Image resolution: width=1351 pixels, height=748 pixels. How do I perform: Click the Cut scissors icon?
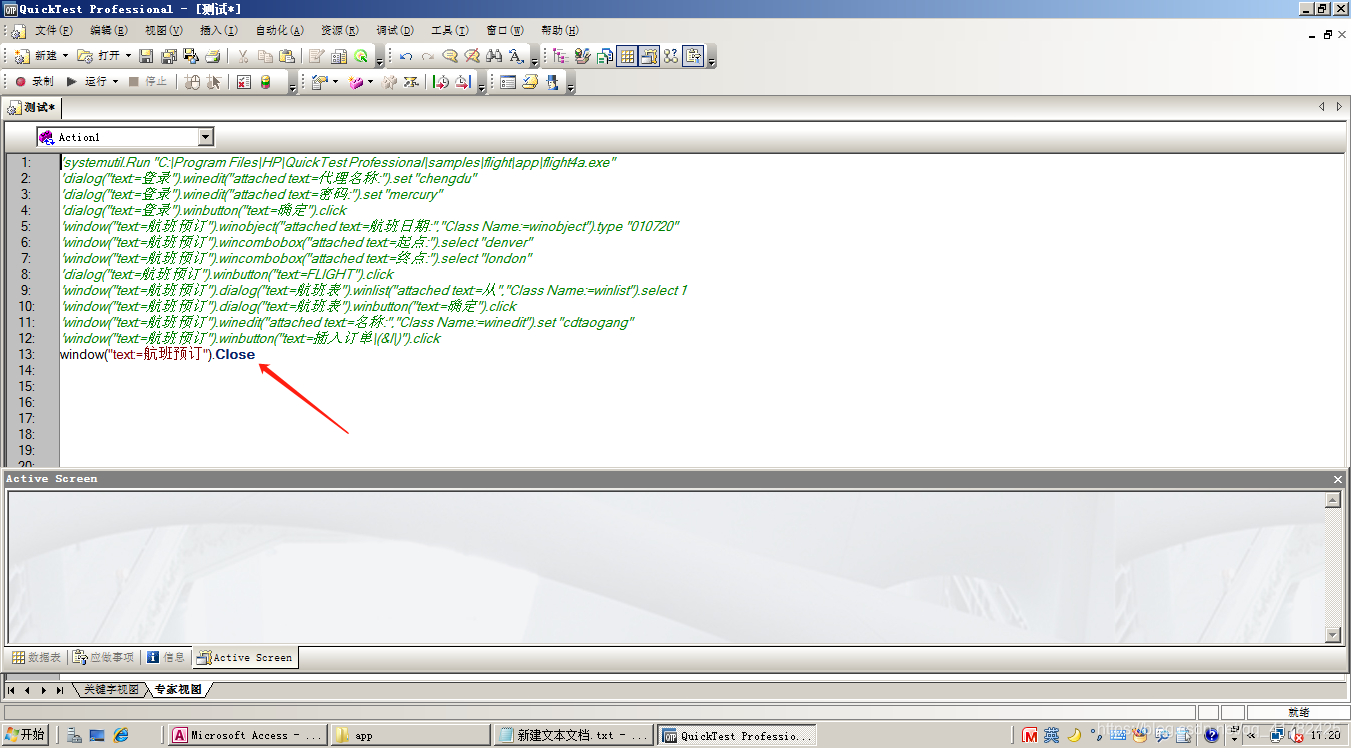point(243,56)
